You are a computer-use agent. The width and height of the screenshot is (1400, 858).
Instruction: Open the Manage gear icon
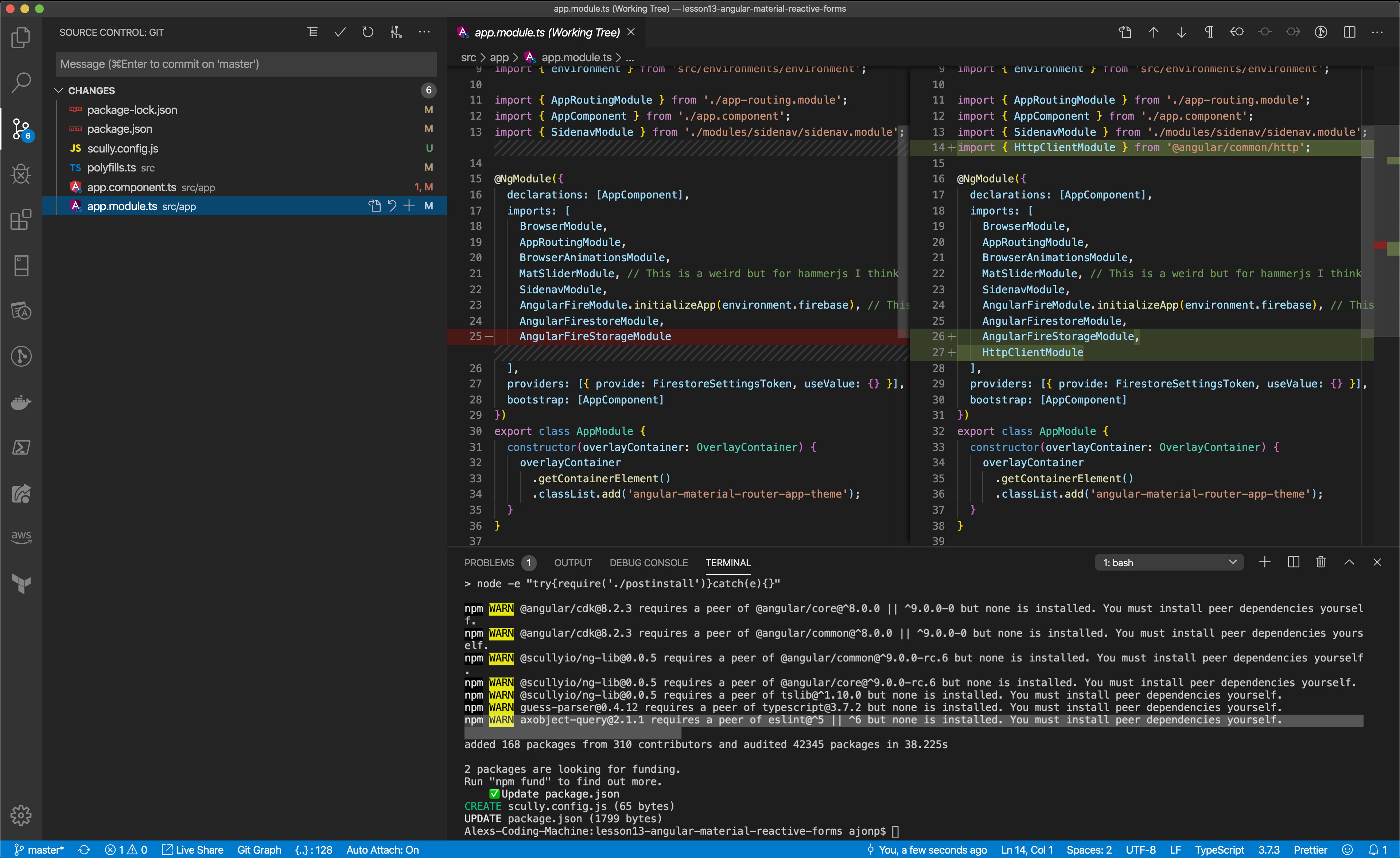point(21,815)
